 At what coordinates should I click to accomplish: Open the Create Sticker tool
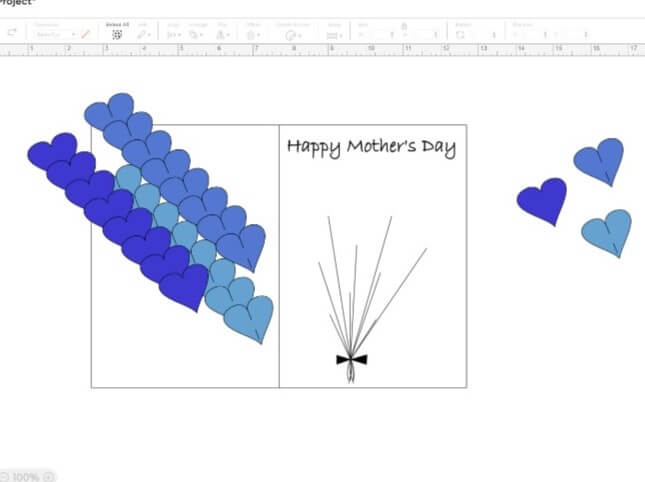(292, 35)
